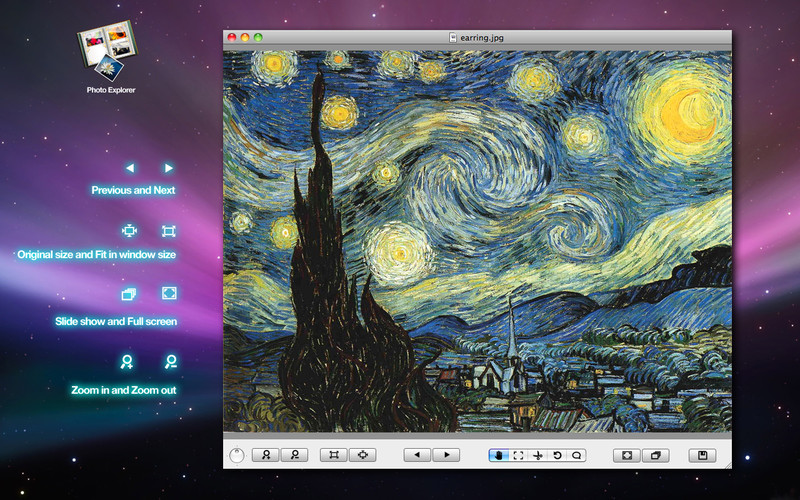The image size is (800, 500).
Task: Click the rotation dial knob in toolbar
Action: click(237, 455)
